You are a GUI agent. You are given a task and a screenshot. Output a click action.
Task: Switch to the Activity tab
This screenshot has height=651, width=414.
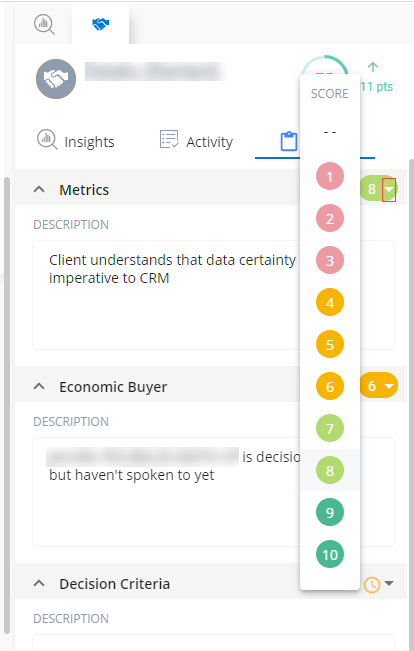[x=196, y=141]
